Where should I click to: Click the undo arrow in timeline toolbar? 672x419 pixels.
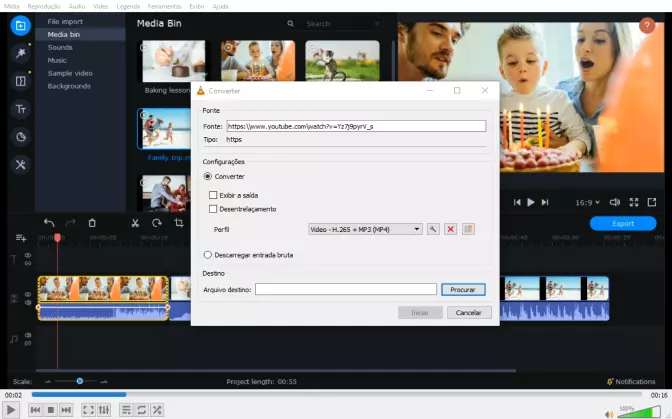point(49,223)
